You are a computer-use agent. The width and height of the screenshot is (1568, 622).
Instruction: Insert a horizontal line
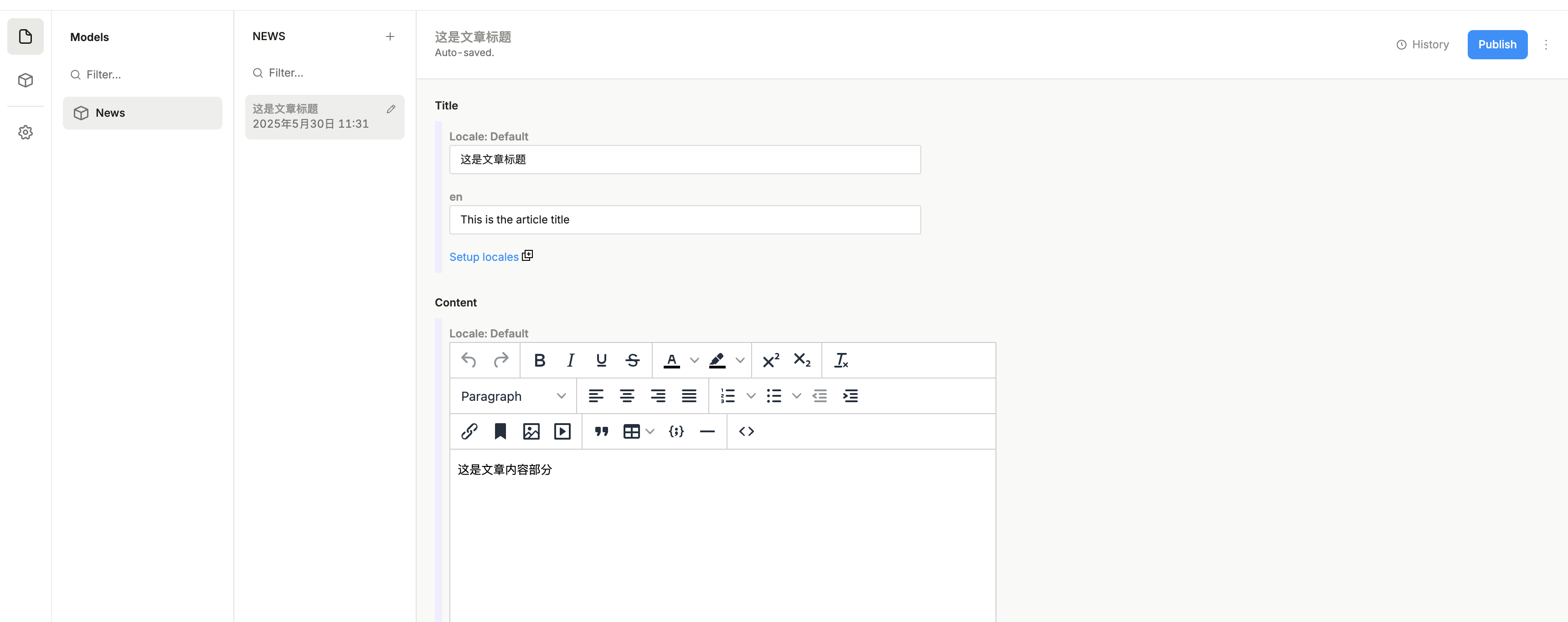(707, 431)
